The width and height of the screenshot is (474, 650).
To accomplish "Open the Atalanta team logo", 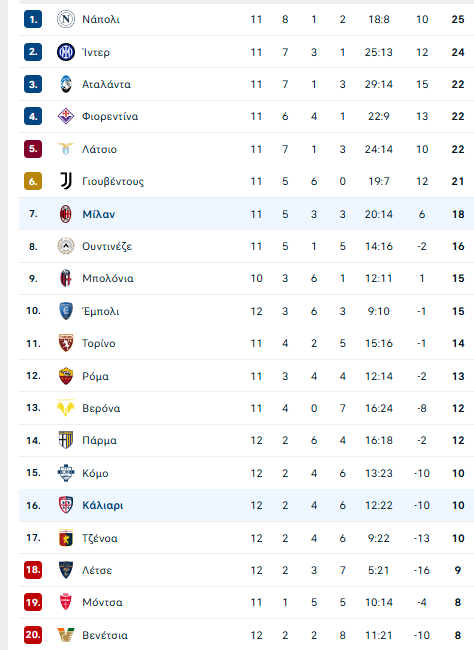I will pyautogui.click(x=66, y=84).
